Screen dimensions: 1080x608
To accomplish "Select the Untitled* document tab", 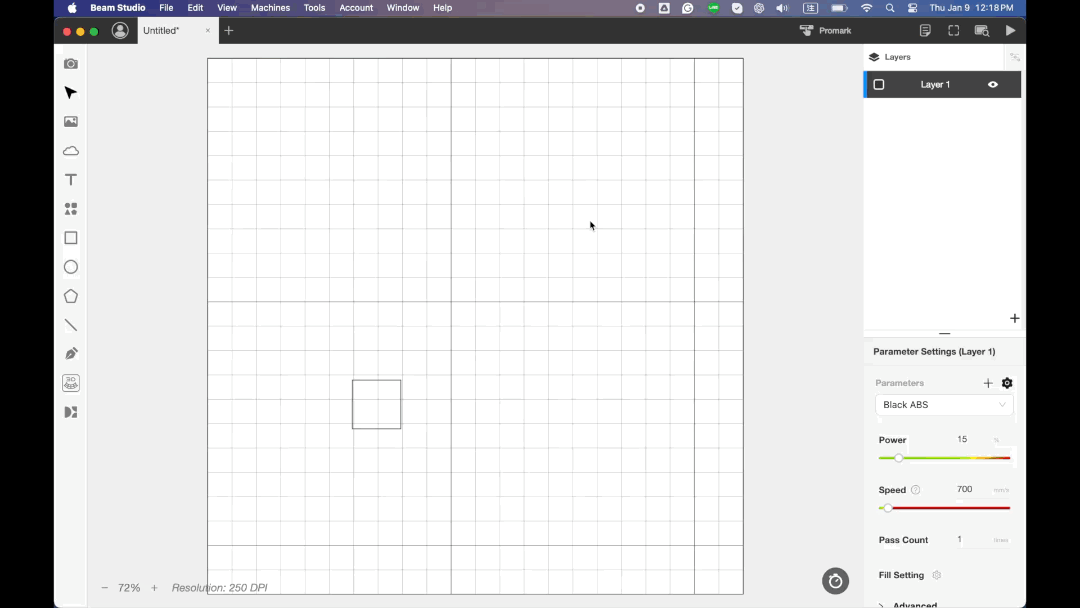I will click(x=178, y=30).
